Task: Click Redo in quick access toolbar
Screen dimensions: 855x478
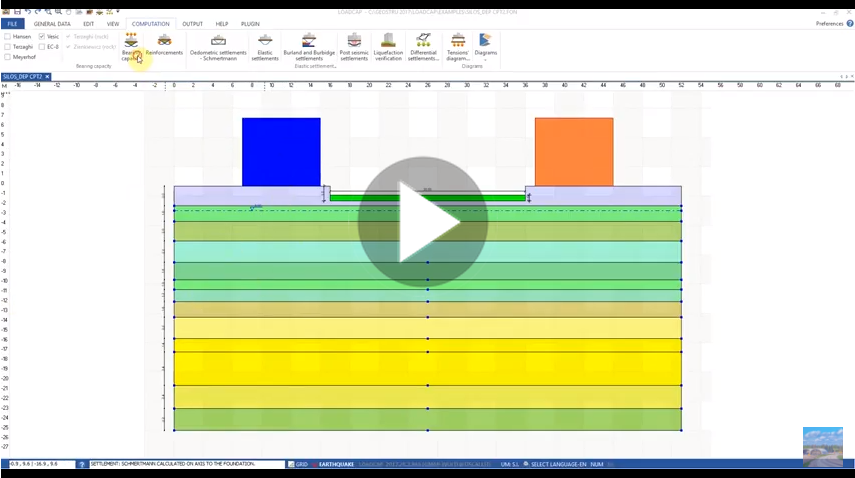Action: point(38,11)
